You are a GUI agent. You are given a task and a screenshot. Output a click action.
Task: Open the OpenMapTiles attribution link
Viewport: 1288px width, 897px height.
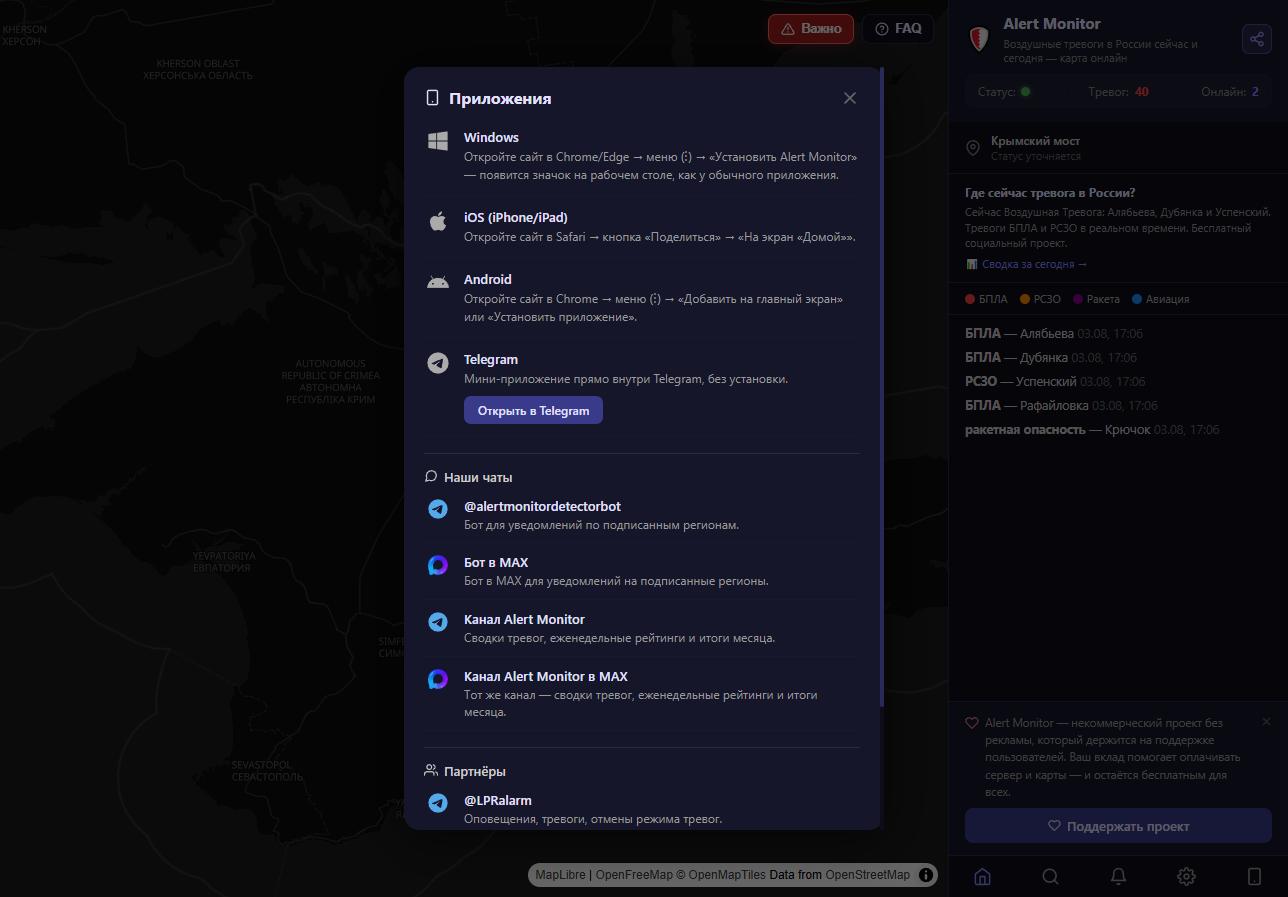pyautogui.click(x=727, y=875)
